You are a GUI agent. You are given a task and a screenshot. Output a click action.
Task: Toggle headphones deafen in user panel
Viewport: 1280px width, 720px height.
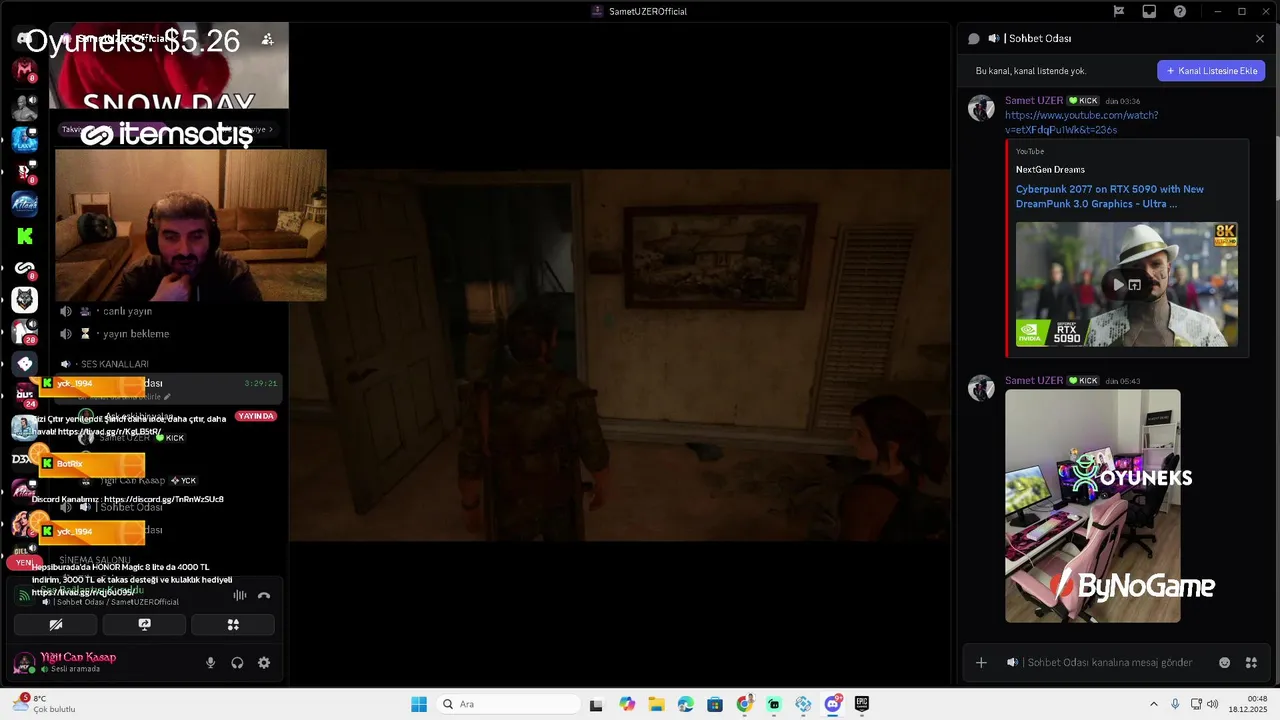coord(237,662)
